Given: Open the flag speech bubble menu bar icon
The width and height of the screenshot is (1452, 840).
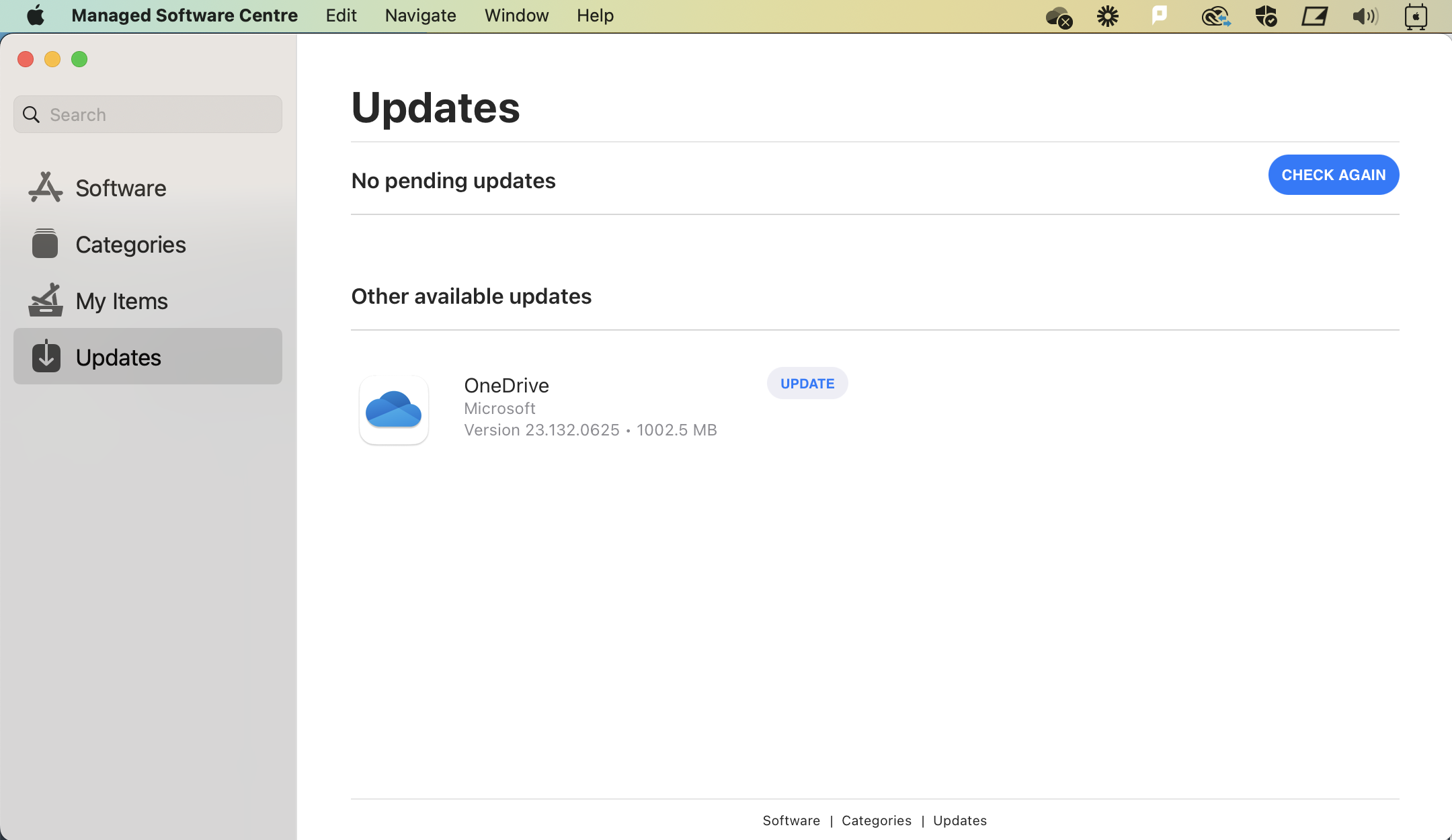Looking at the screenshot, I should click(1160, 15).
